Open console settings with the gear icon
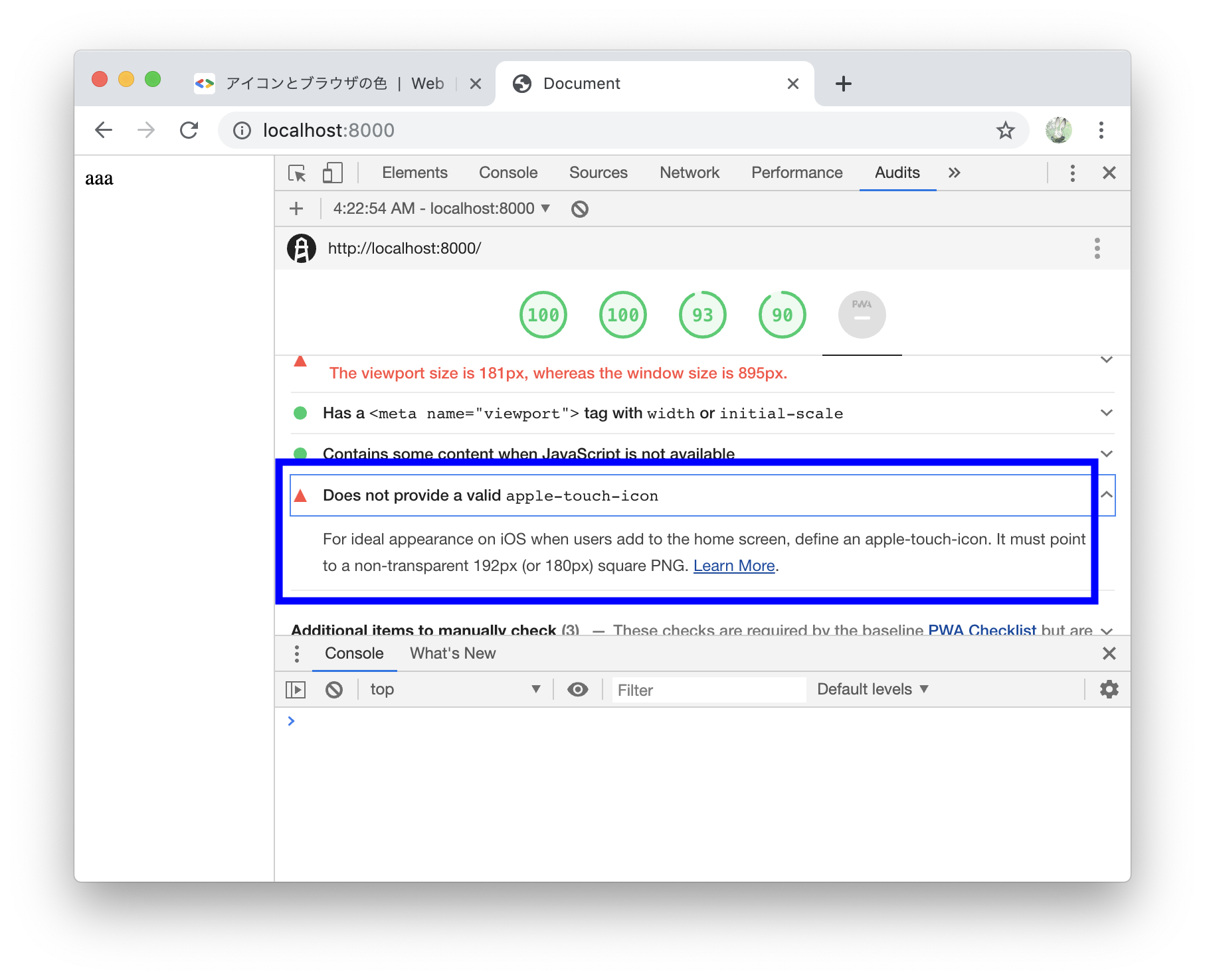The image size is (1205, 980). pyautogui.click(x=1109, y=689)
